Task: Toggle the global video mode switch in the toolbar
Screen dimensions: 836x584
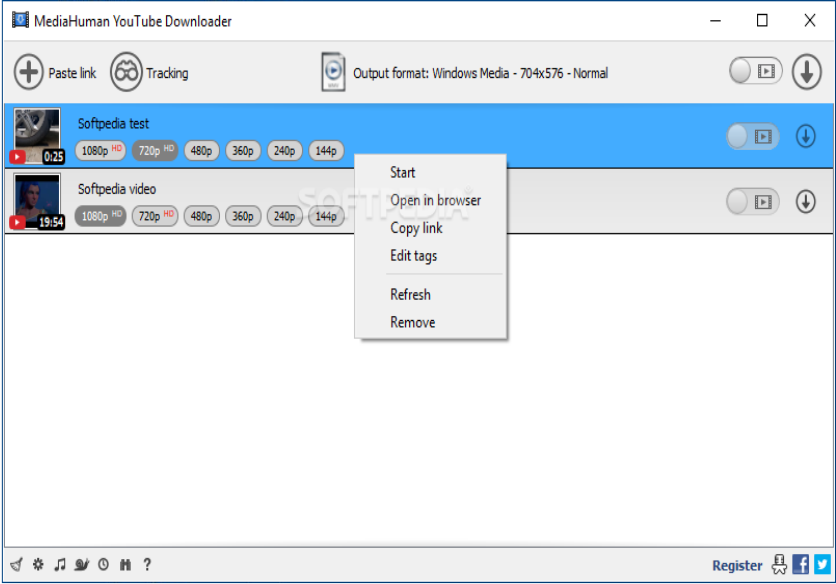Action: coord(755,71)
